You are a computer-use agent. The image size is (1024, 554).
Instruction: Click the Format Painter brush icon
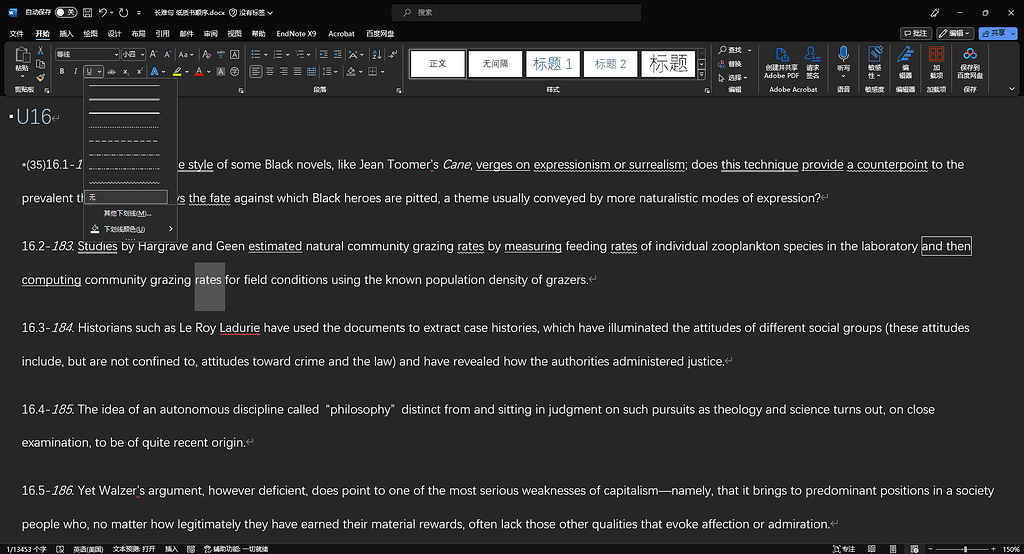[x=40, y=77]
